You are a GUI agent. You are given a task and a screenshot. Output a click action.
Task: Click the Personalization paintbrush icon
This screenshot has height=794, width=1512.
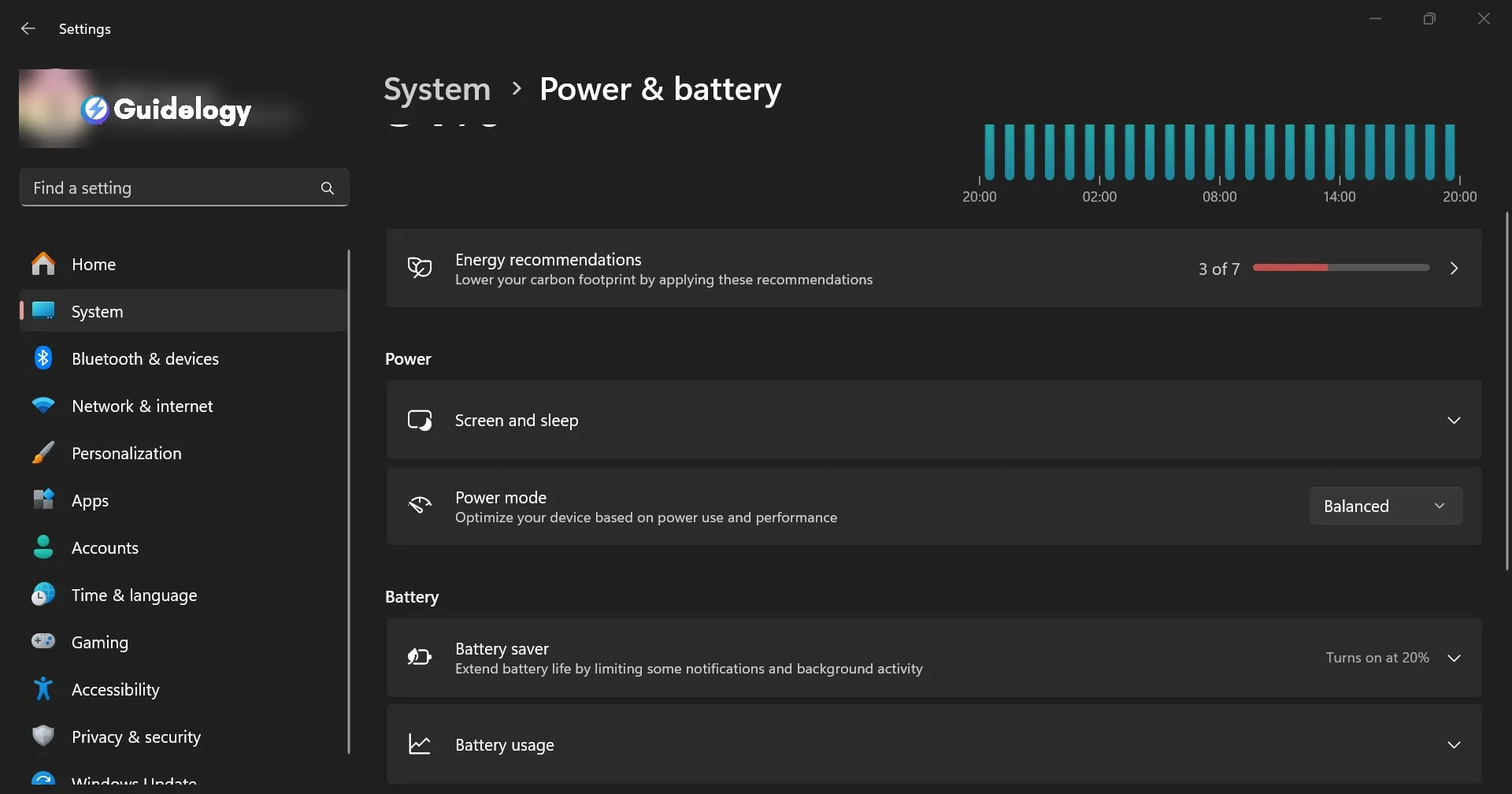coord(43,453)
